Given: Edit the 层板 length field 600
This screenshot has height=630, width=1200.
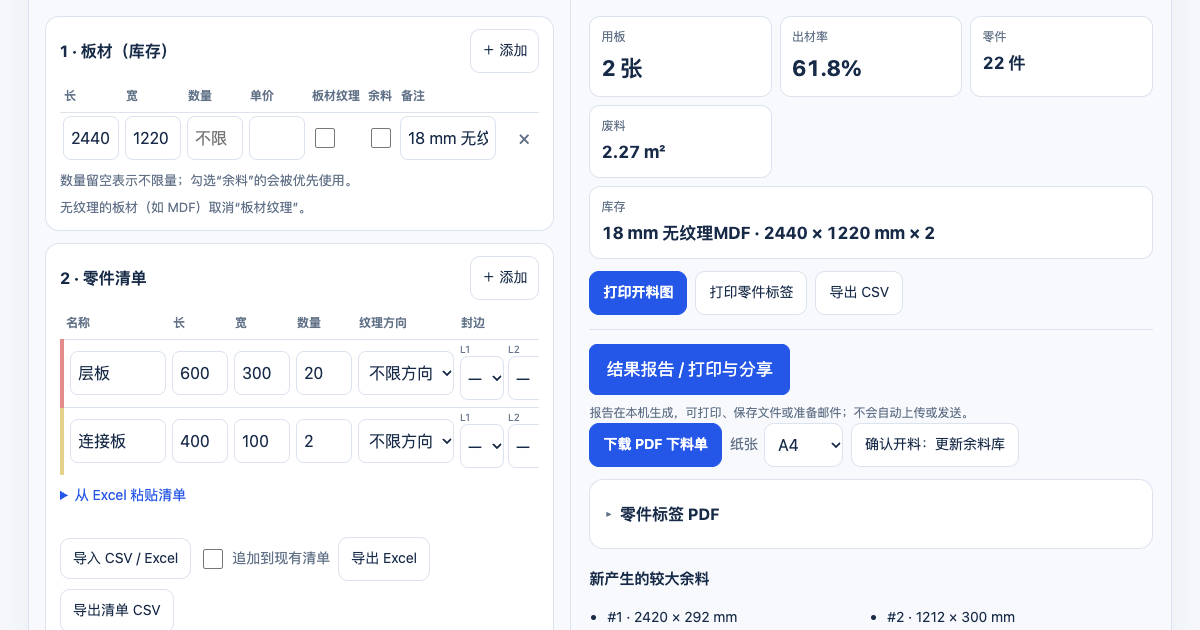Looking at the screenshot, I should (x=200, y=373).
